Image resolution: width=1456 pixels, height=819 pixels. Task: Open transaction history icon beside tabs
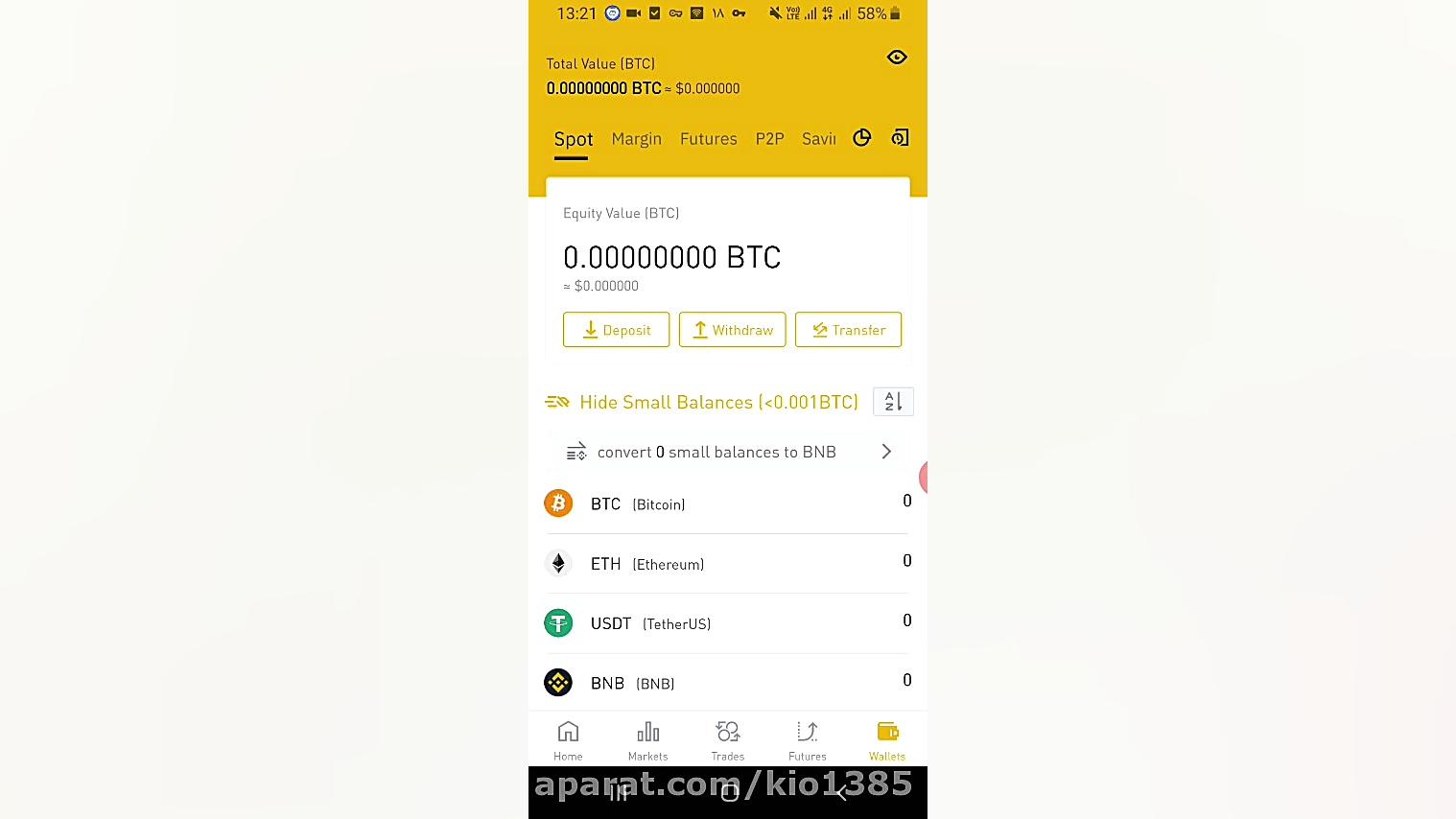(900, 138)
